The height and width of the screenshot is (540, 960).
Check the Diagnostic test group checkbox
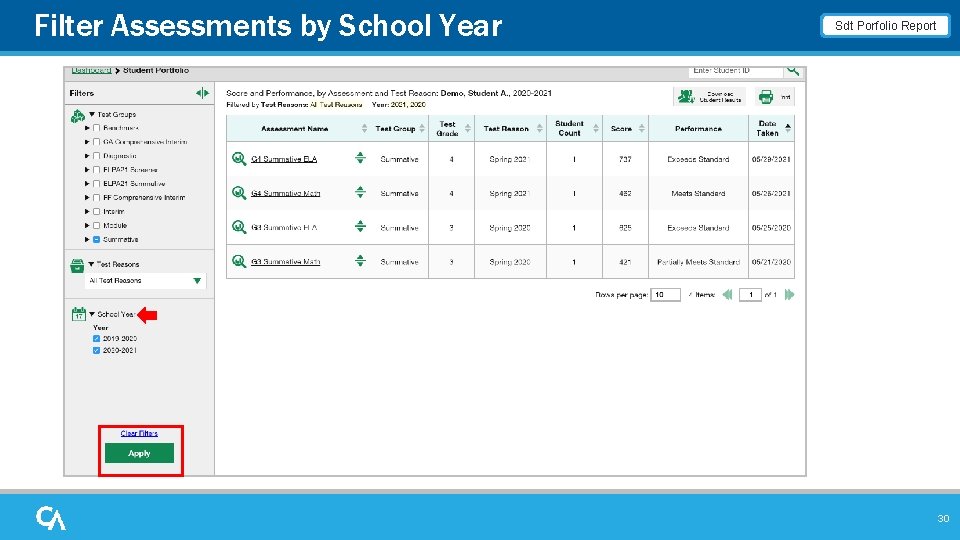[96, 156]
